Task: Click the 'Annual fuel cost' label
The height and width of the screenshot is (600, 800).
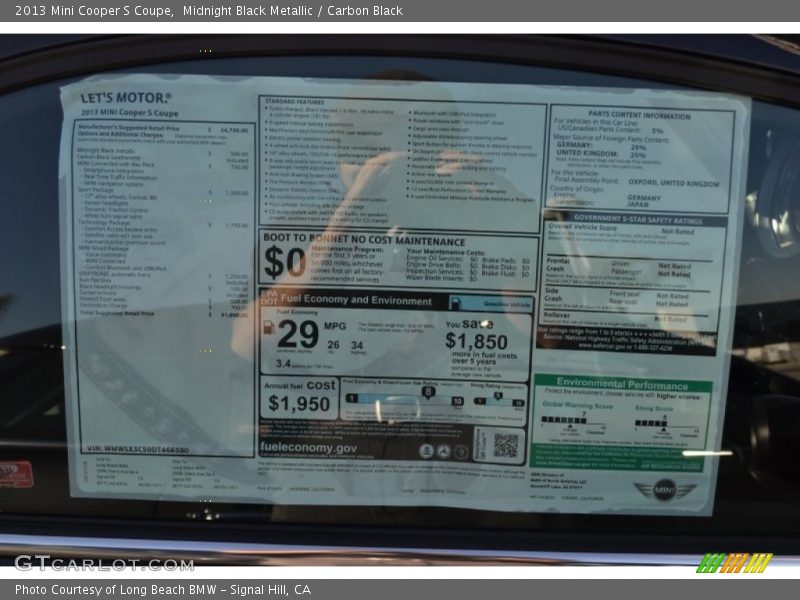Action: point(300,385)
